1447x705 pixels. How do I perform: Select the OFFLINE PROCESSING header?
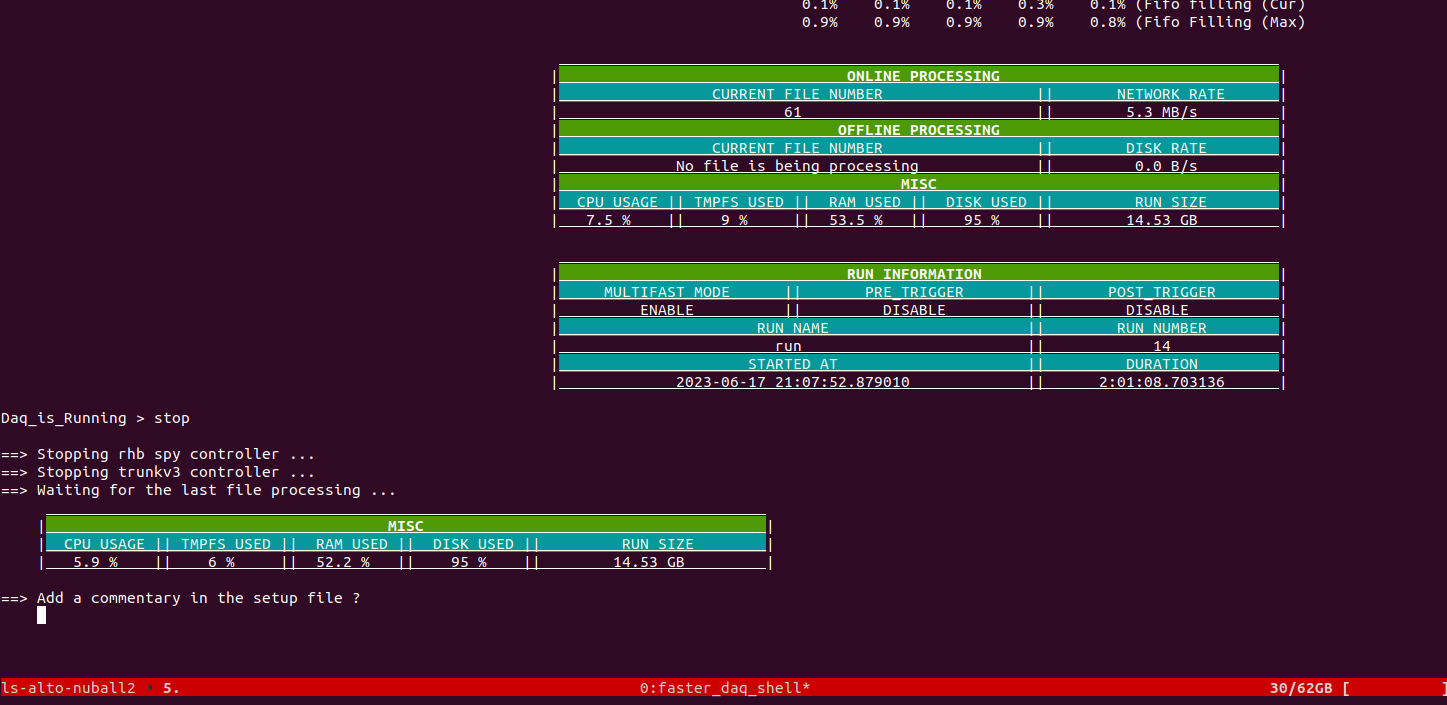click(918, 130)
